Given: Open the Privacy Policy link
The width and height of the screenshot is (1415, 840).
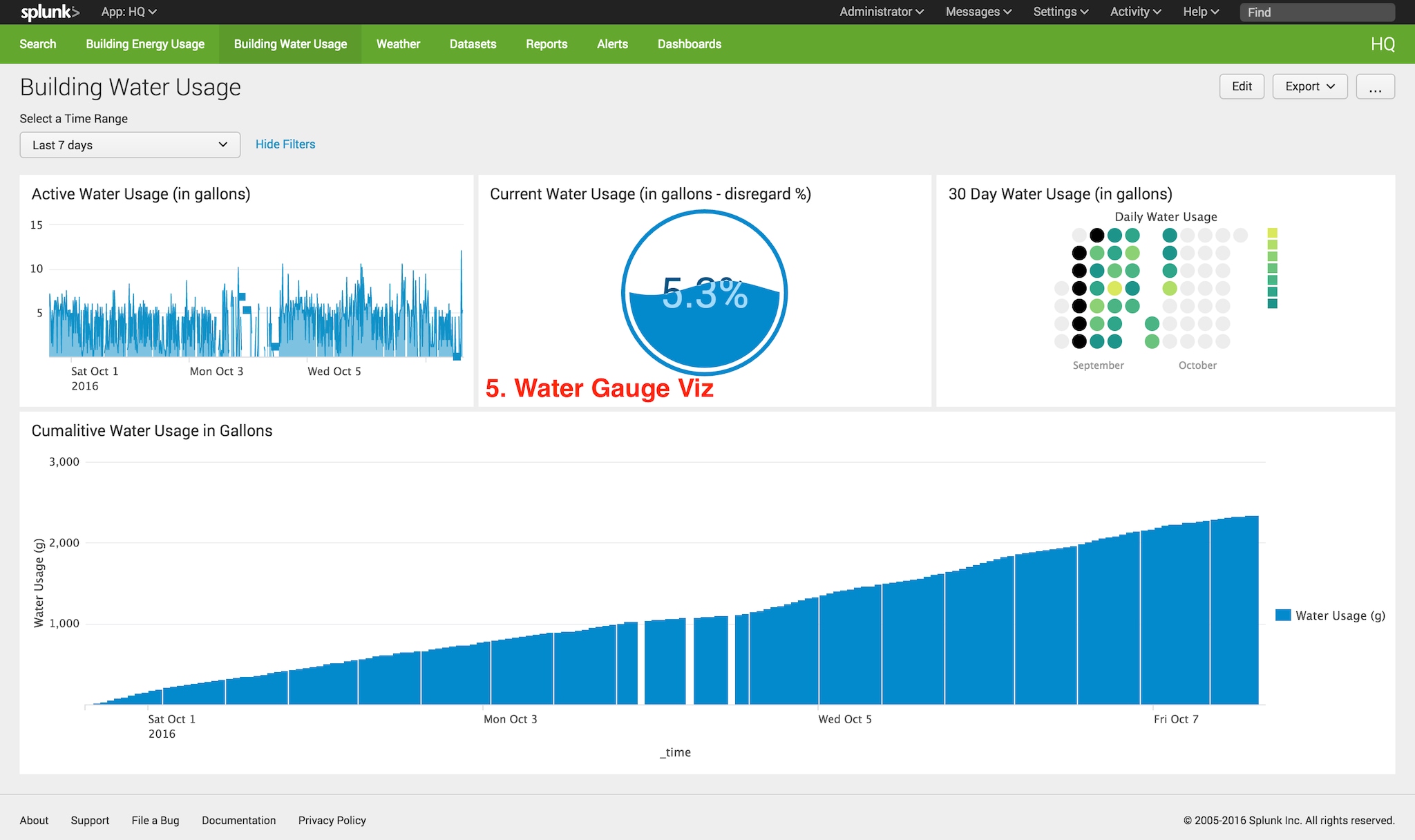Looking at the screenshot, I should pos(332,821).
